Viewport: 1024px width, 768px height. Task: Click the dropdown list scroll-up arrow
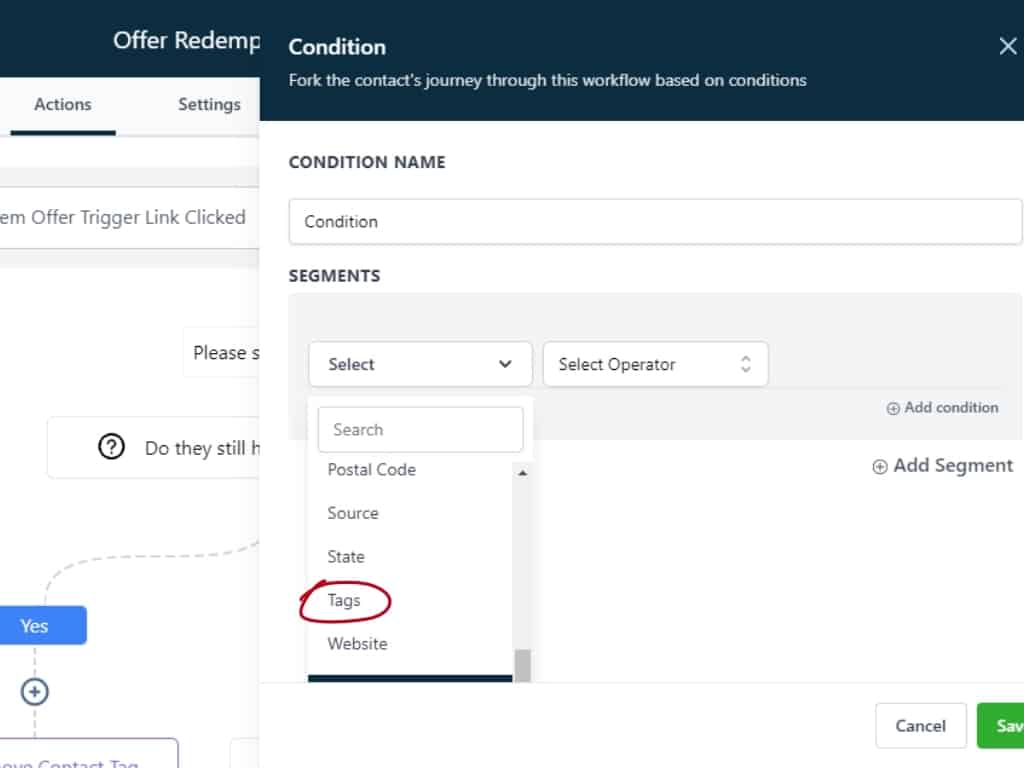(522, 473)
